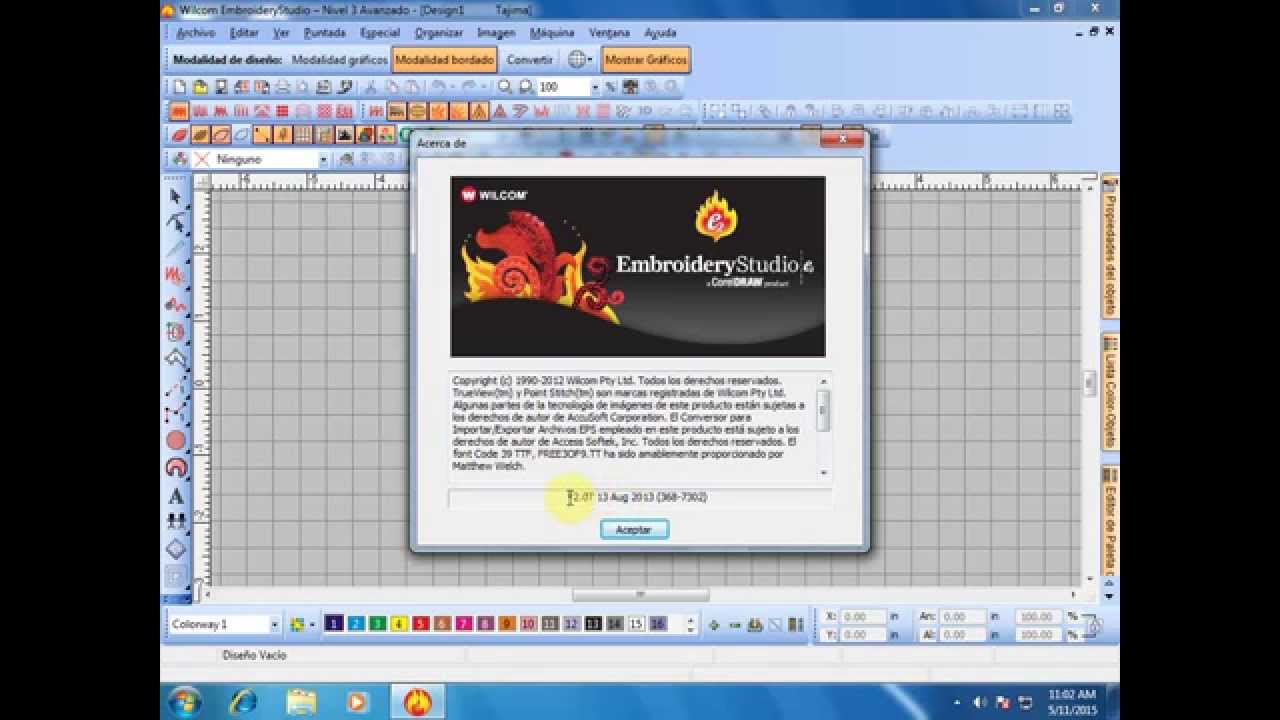Select thread color 5 red swatch
This screenshot has height=720, width=1280.
point(421,624)
